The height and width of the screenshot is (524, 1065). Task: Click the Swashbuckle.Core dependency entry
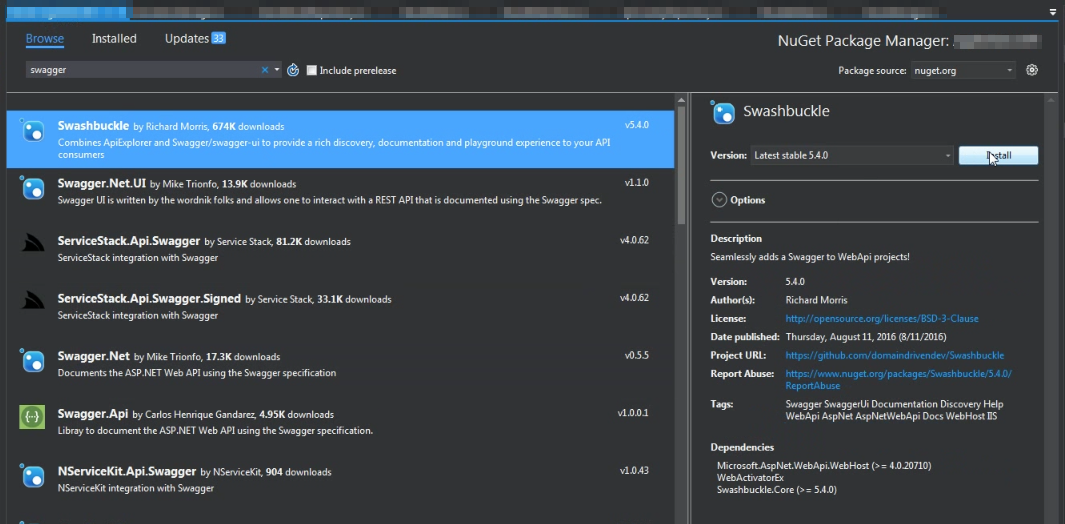(x=776, y=489)
